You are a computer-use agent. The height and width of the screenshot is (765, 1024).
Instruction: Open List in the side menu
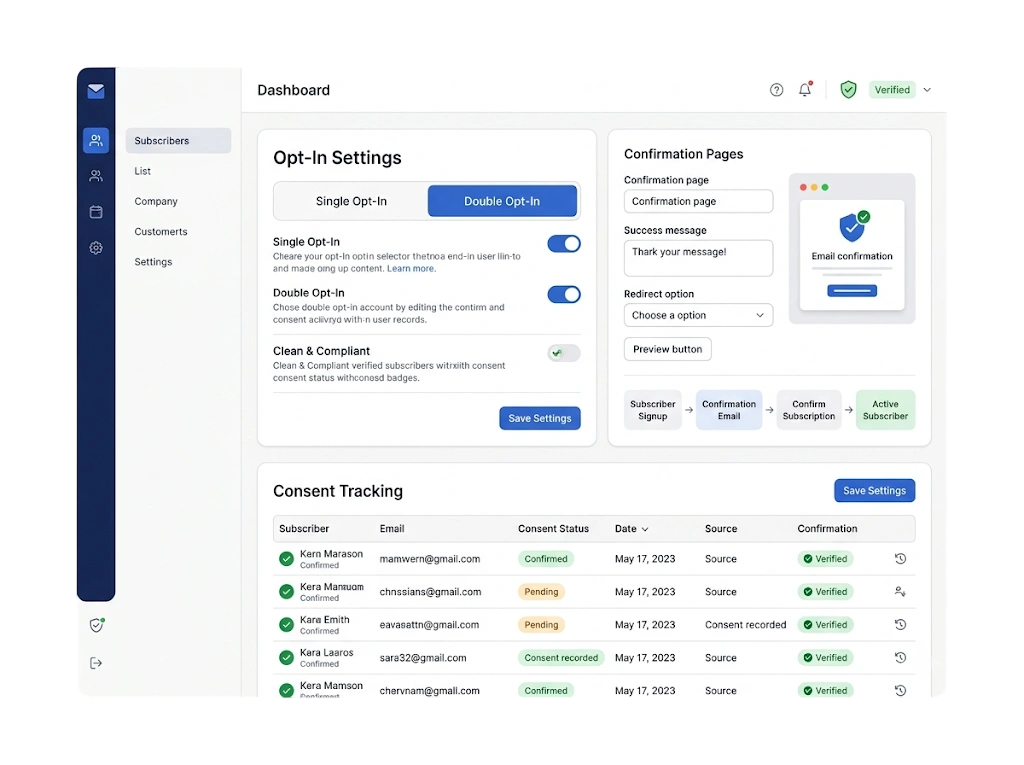pos(142,171)
